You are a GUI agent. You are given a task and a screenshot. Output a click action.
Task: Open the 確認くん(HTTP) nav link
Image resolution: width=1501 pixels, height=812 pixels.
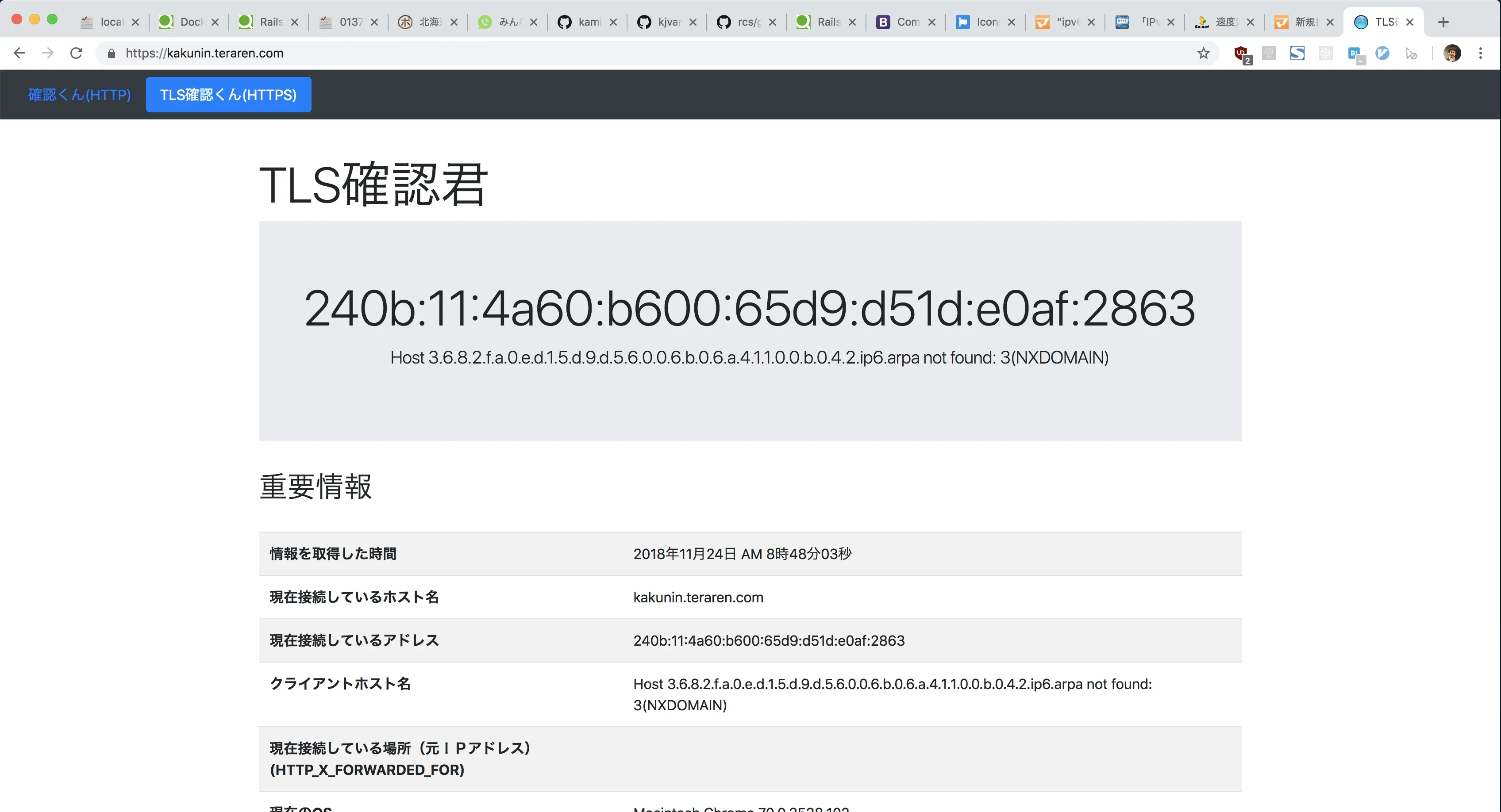(x=80, y=95)
